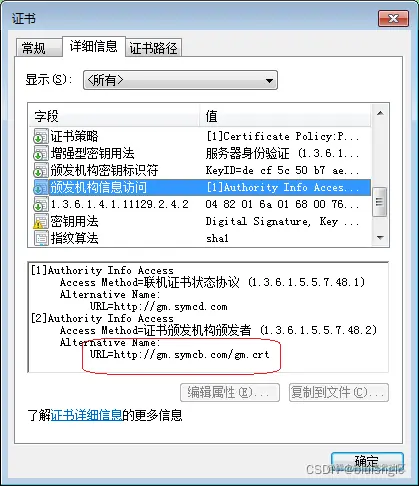Open the 证书详细信息 help link
This screenshot has width=419, height=486.
tap(86, 415)
